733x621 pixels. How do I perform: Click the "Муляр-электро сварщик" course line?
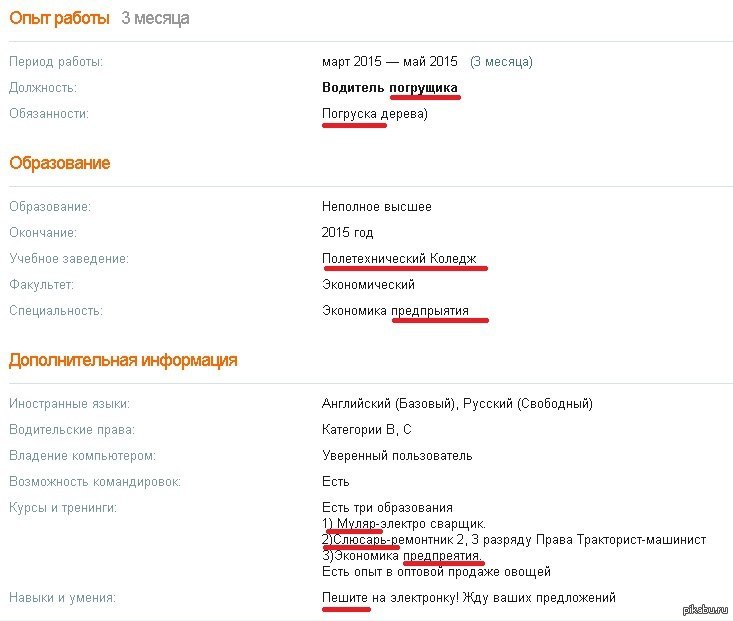404,523
